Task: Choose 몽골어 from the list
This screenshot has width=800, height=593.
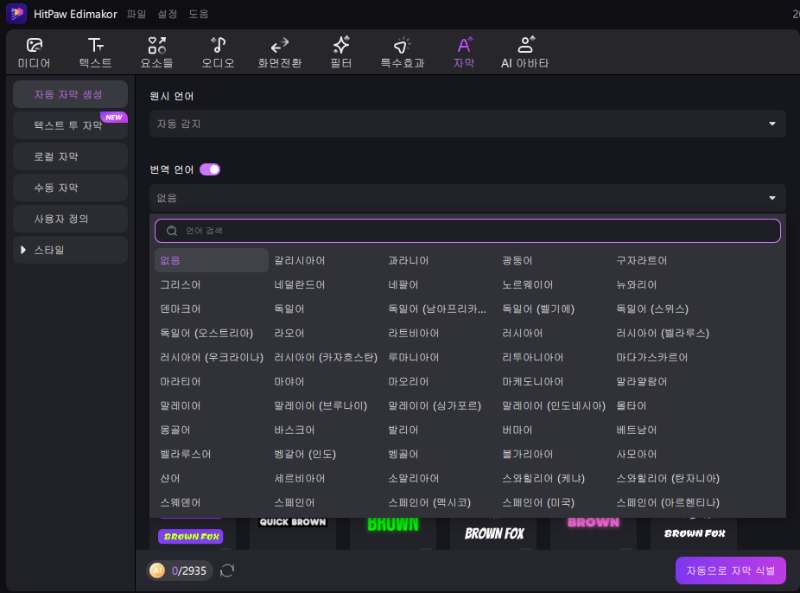Action: point(175,430)
